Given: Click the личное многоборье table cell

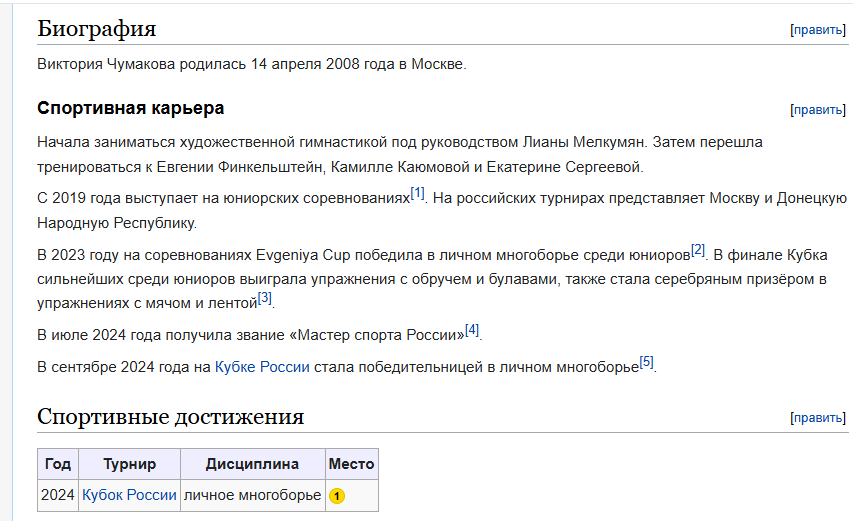Looking at the screenshot, I should [x=252, y=495].
